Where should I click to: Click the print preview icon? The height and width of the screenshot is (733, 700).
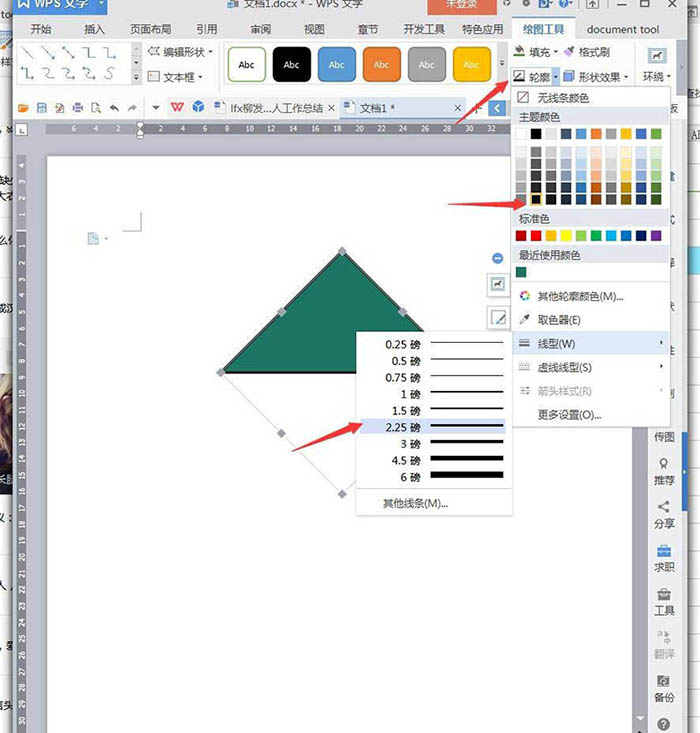pyautogui.click(x=96, y=108)
